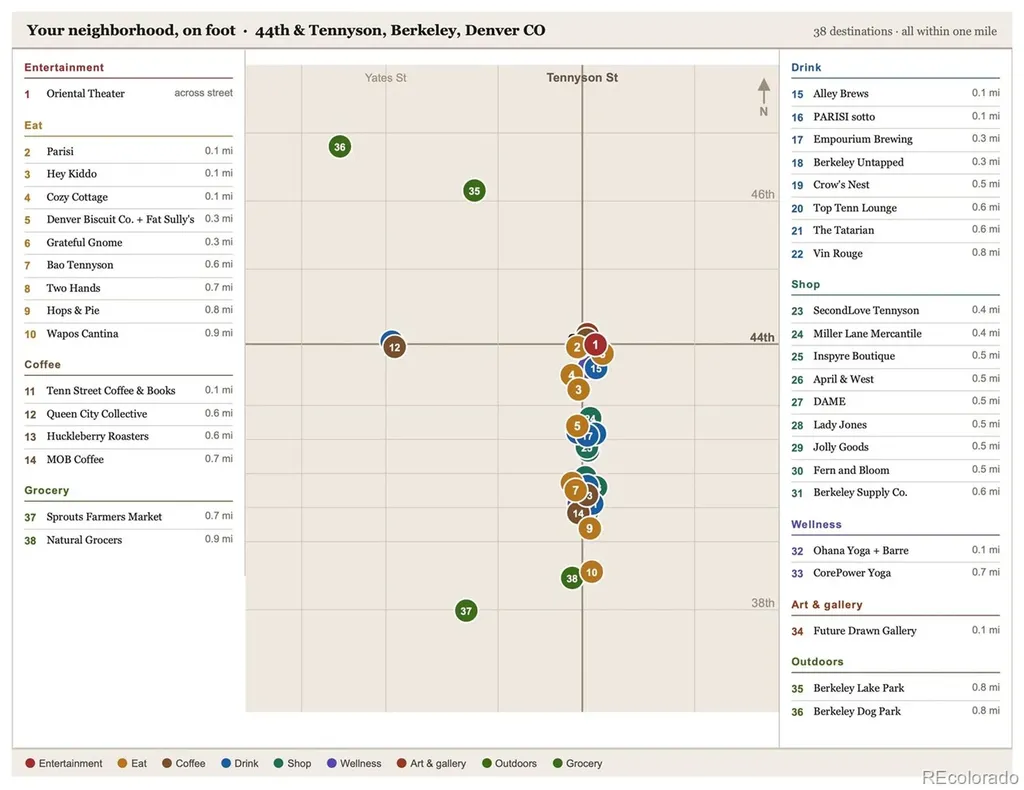Click the red Entertainment legend dot
The image size is (1024, 790).
pos(30,763)
